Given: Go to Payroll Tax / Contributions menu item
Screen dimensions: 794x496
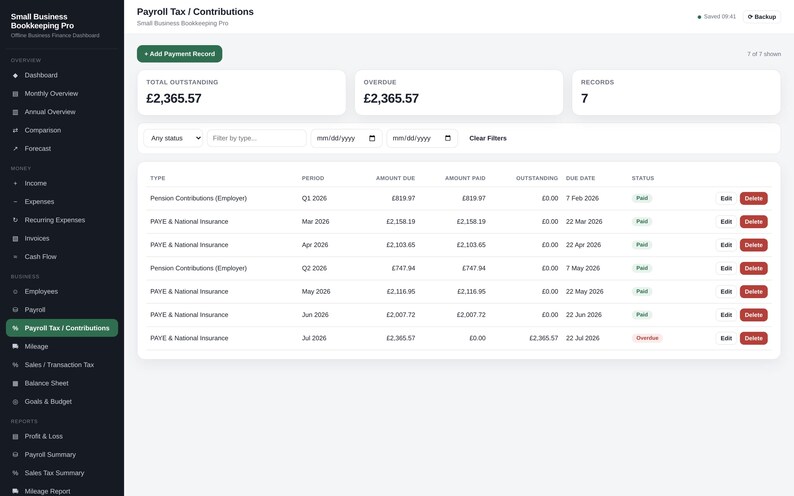Looking at the screenshot, I should tap(62, 328).
